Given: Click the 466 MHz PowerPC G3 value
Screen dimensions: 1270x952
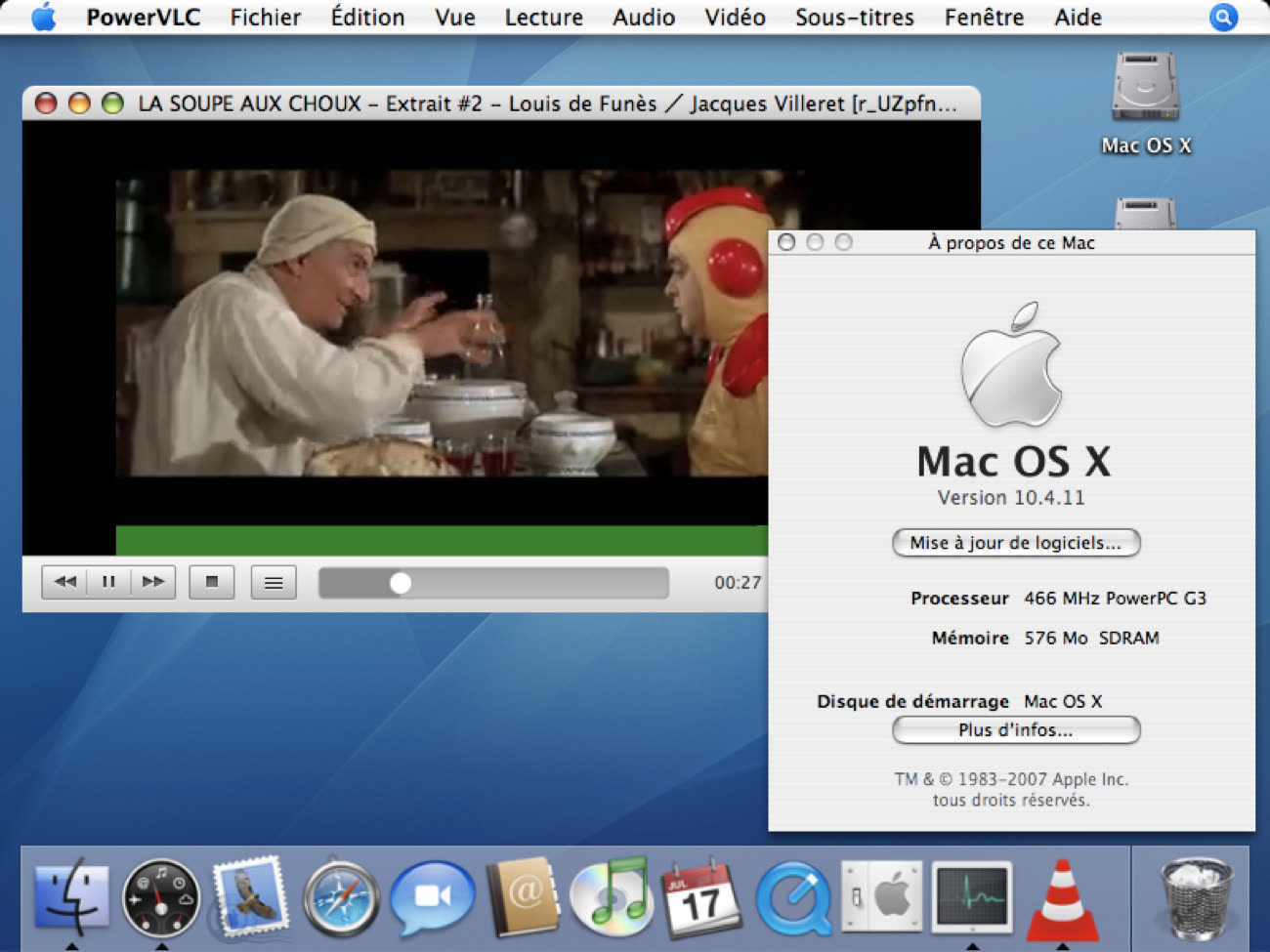Looking at the screenshot, I should [1115, 599].
